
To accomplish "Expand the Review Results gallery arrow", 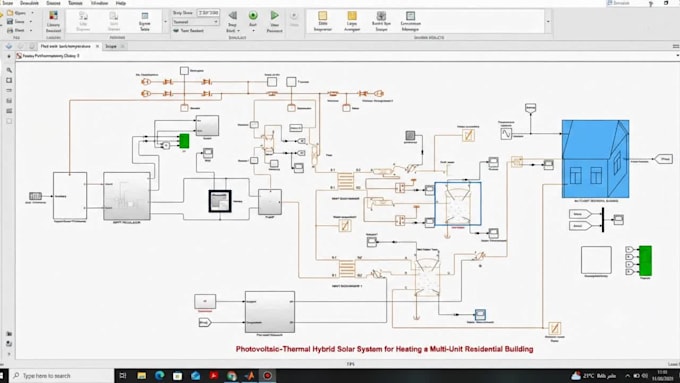I will click(548, 22).
